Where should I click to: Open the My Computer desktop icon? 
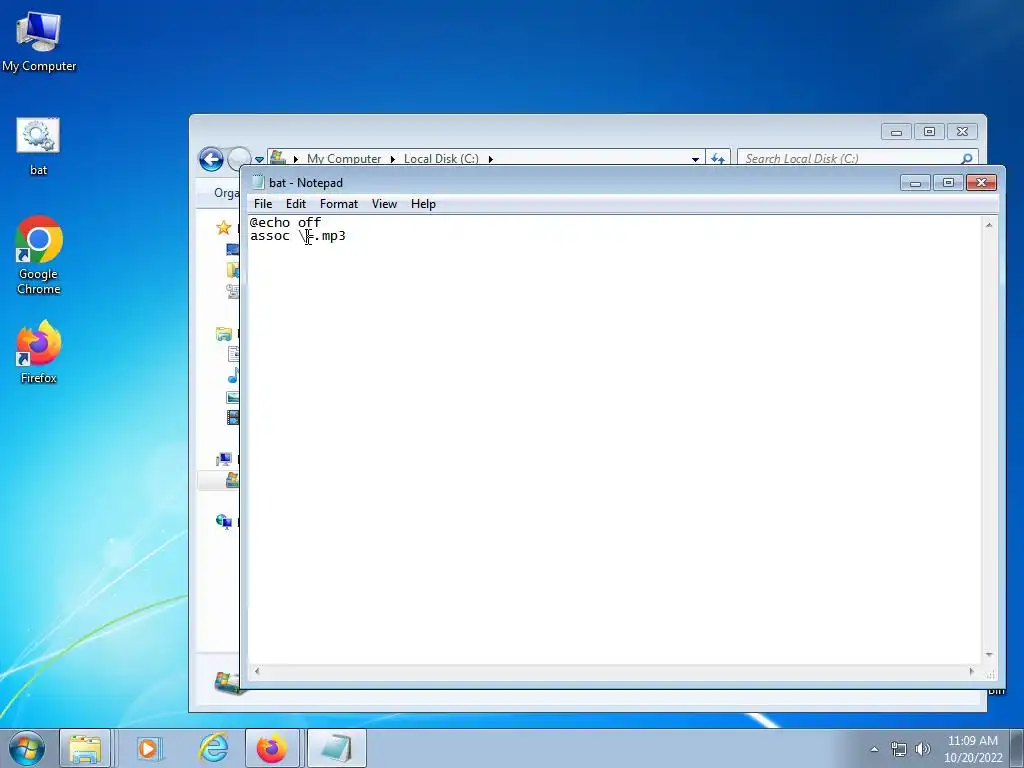click(x=39, y=41)
